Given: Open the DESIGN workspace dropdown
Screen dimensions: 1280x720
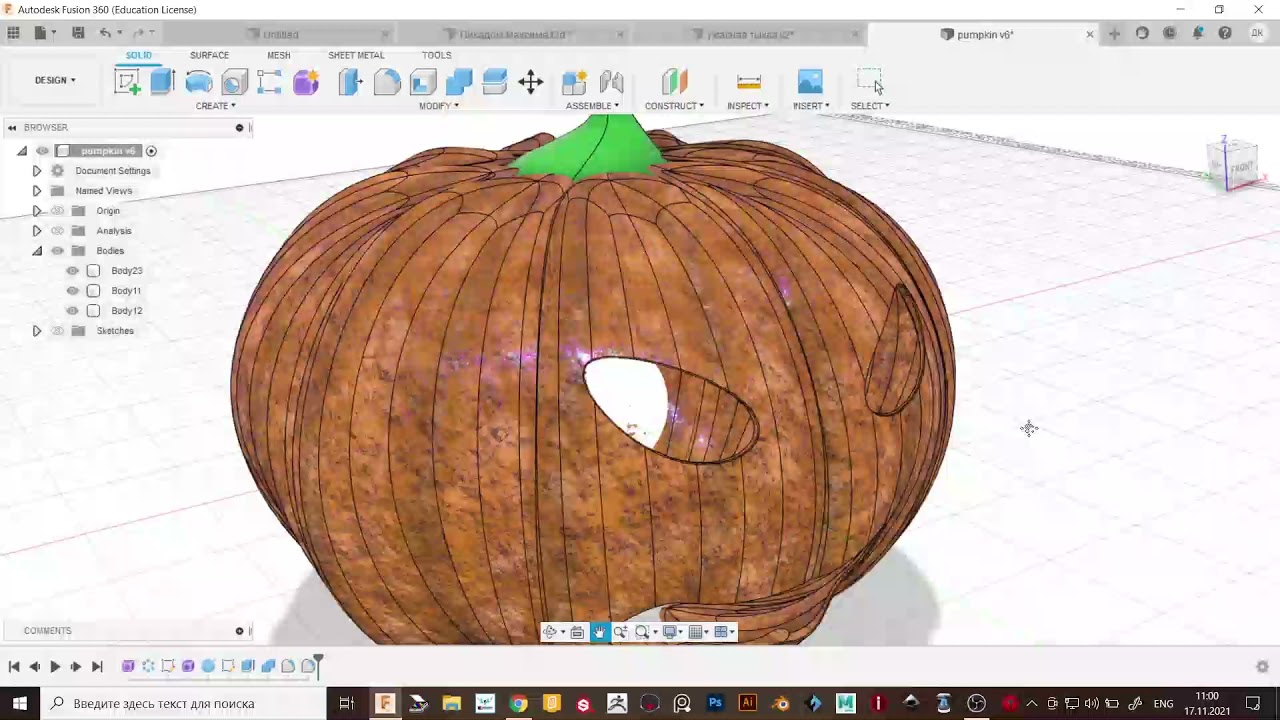Looking at the screenshot, I should coord(55,80).
